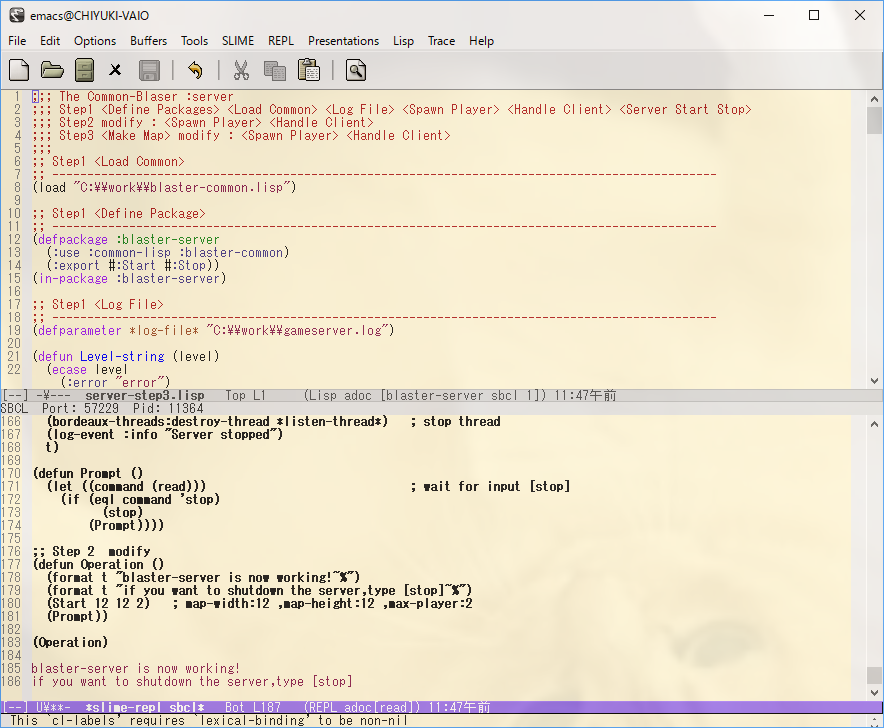Open the directory browser toolbar icon
This screenshot has height=728, width=884.
tap(84, 70)
